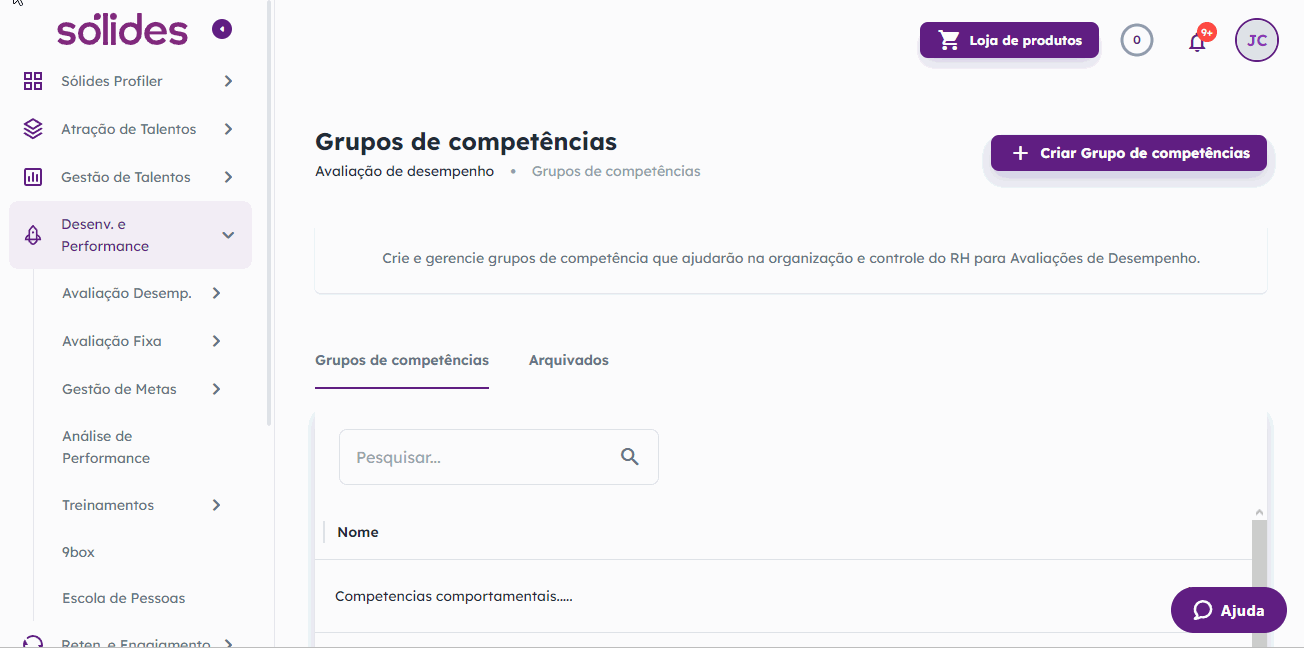Open the notifications bell
Image resolution: width=1304 pixels, height=648 pixels.
point(1197,41)
